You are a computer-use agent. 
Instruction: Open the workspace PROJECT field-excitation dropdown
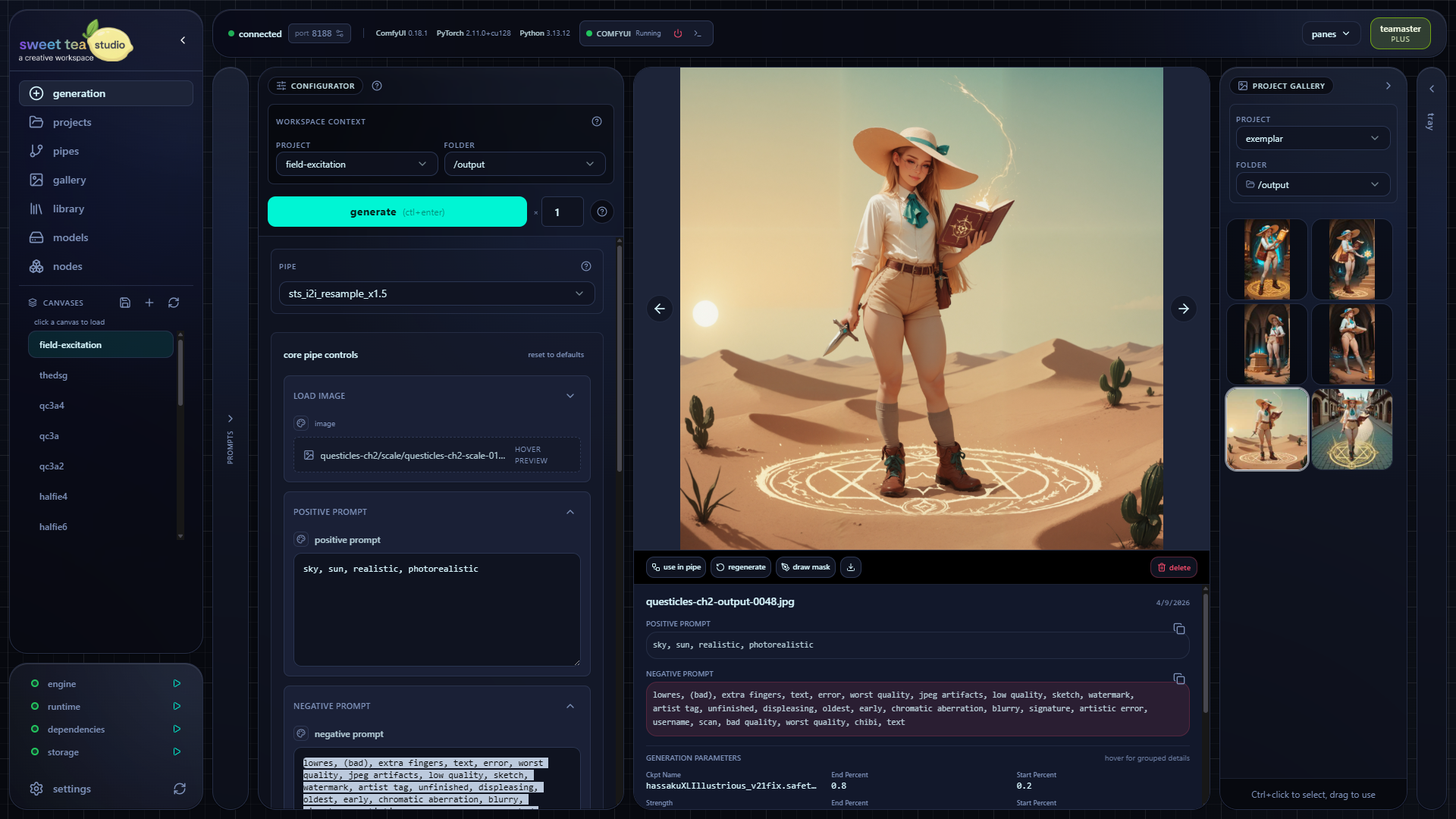tap(356, 165)
